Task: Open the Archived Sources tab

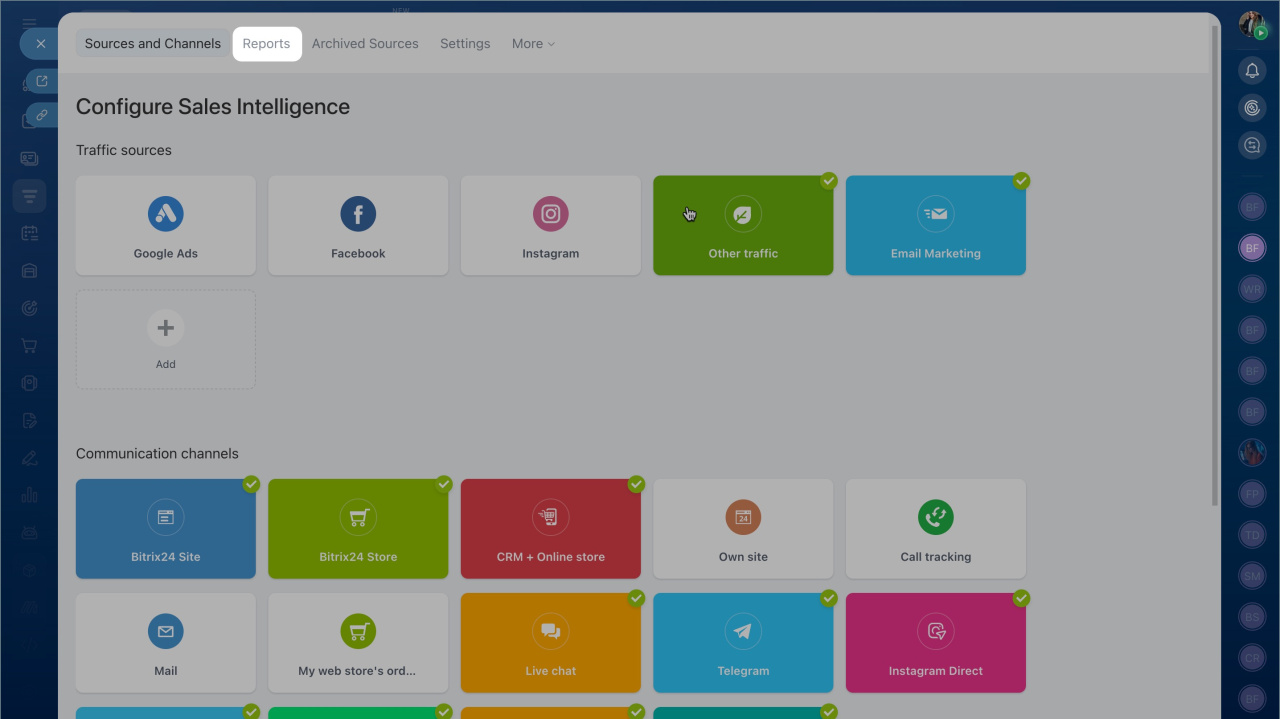Action: pos(365,44)
